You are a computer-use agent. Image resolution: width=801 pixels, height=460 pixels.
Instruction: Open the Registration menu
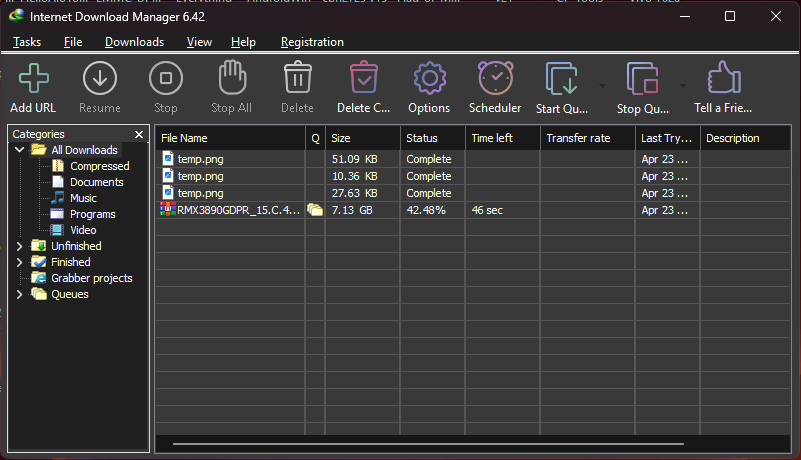click(x=312, y=42)
